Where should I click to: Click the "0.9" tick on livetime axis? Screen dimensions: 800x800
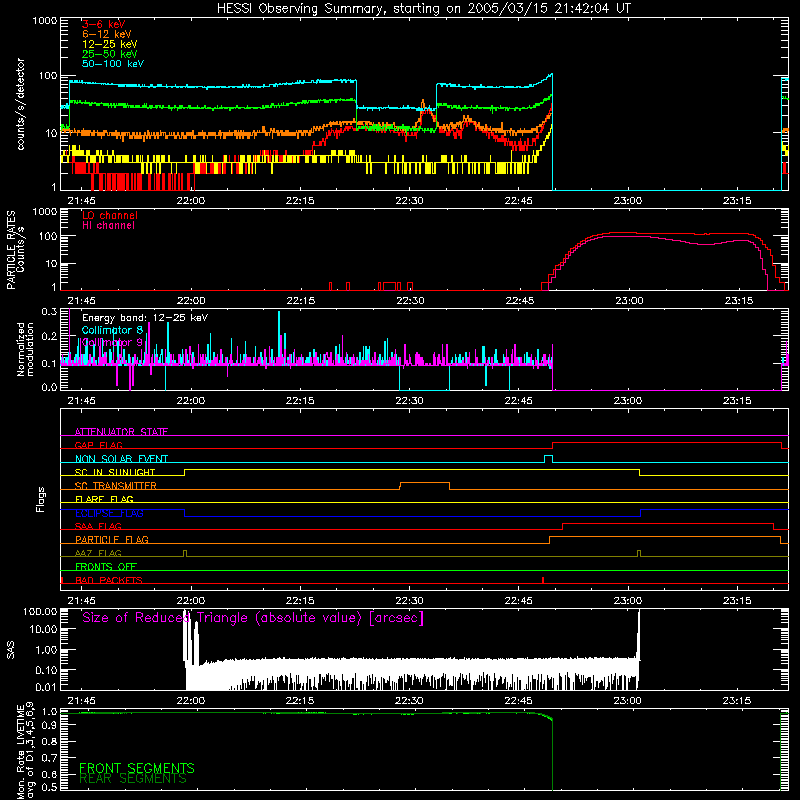[x=49, y=725]
